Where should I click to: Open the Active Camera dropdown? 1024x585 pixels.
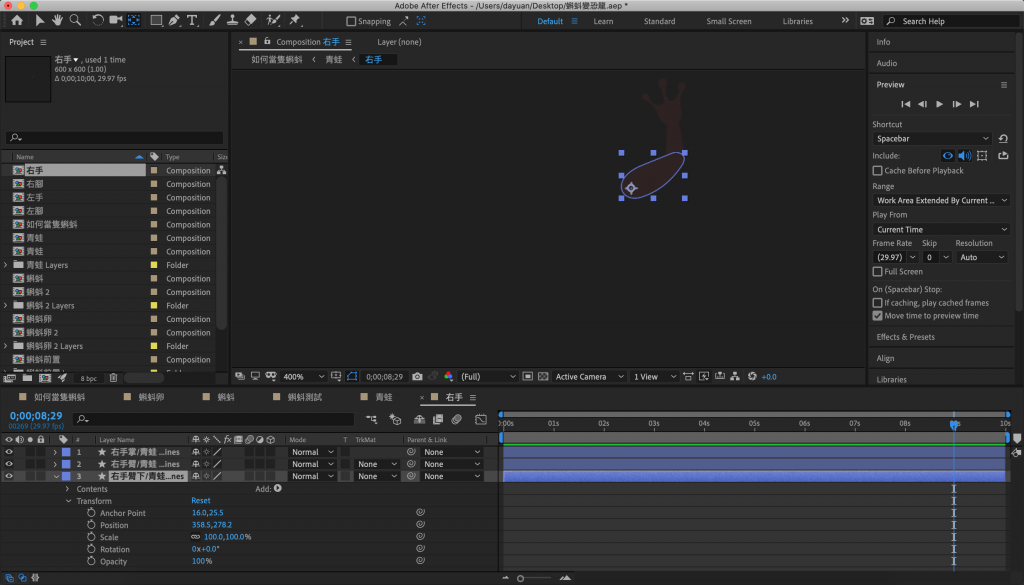click(x=589, y=377)
